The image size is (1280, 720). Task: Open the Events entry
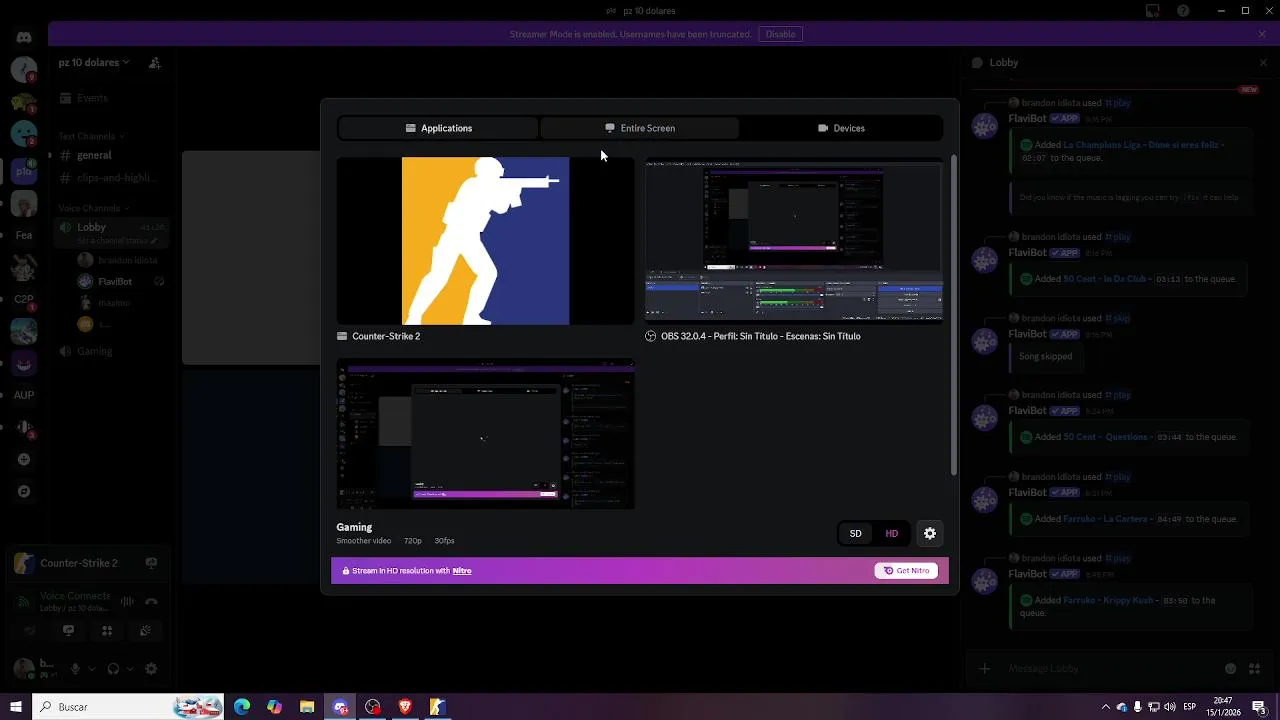coord(110,98)
